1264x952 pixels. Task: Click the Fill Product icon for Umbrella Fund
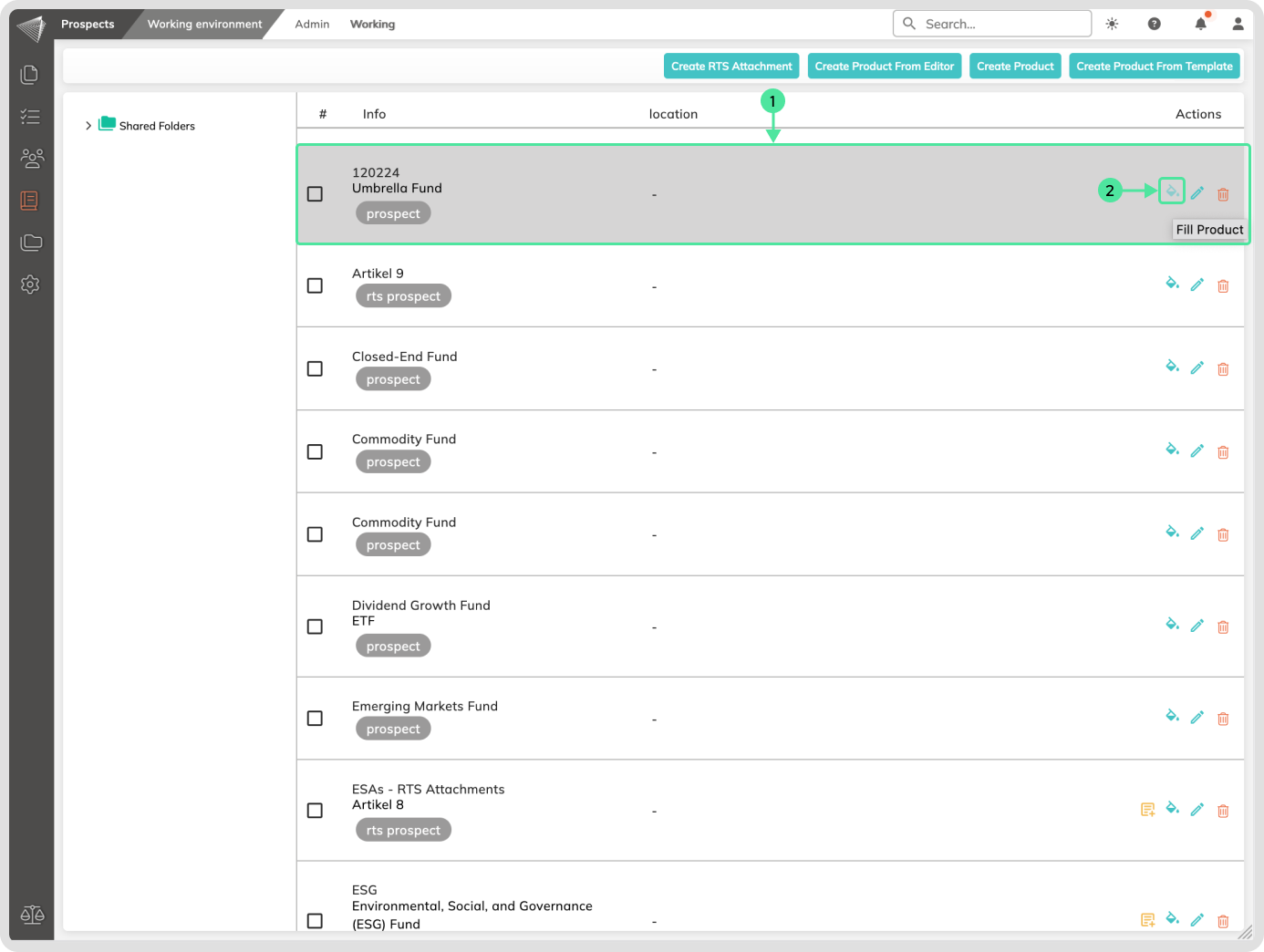coord(1172,191)
